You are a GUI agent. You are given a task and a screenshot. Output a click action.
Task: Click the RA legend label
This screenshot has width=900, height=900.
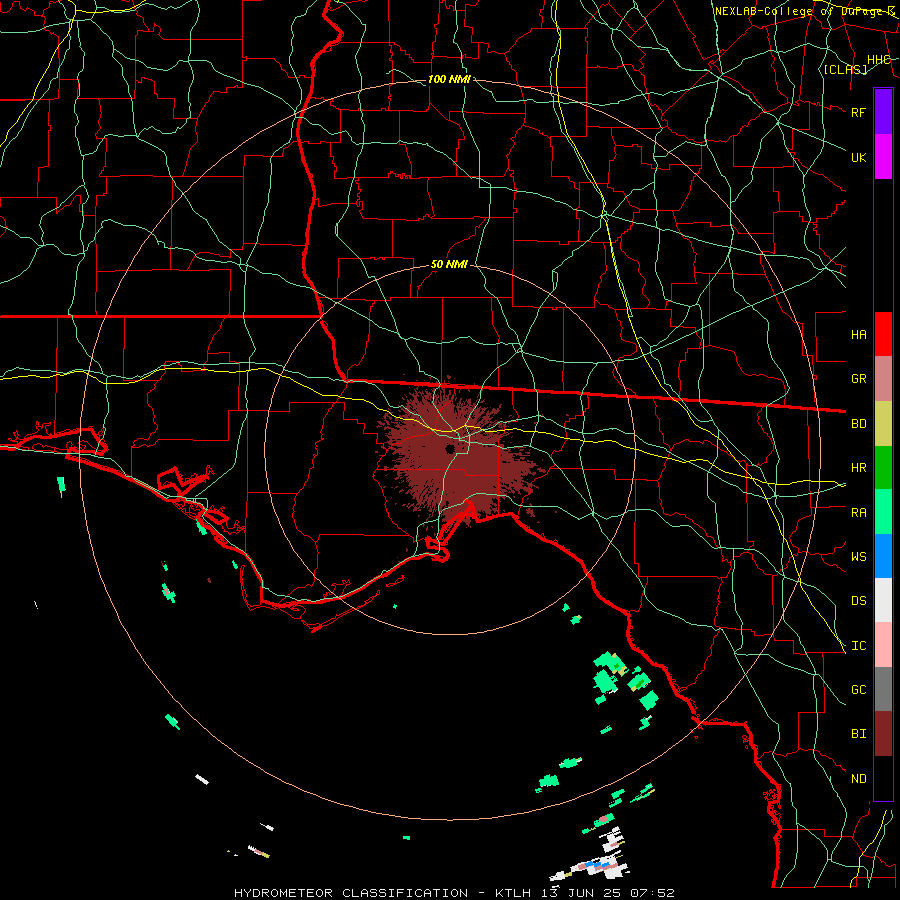click(858, 513)
